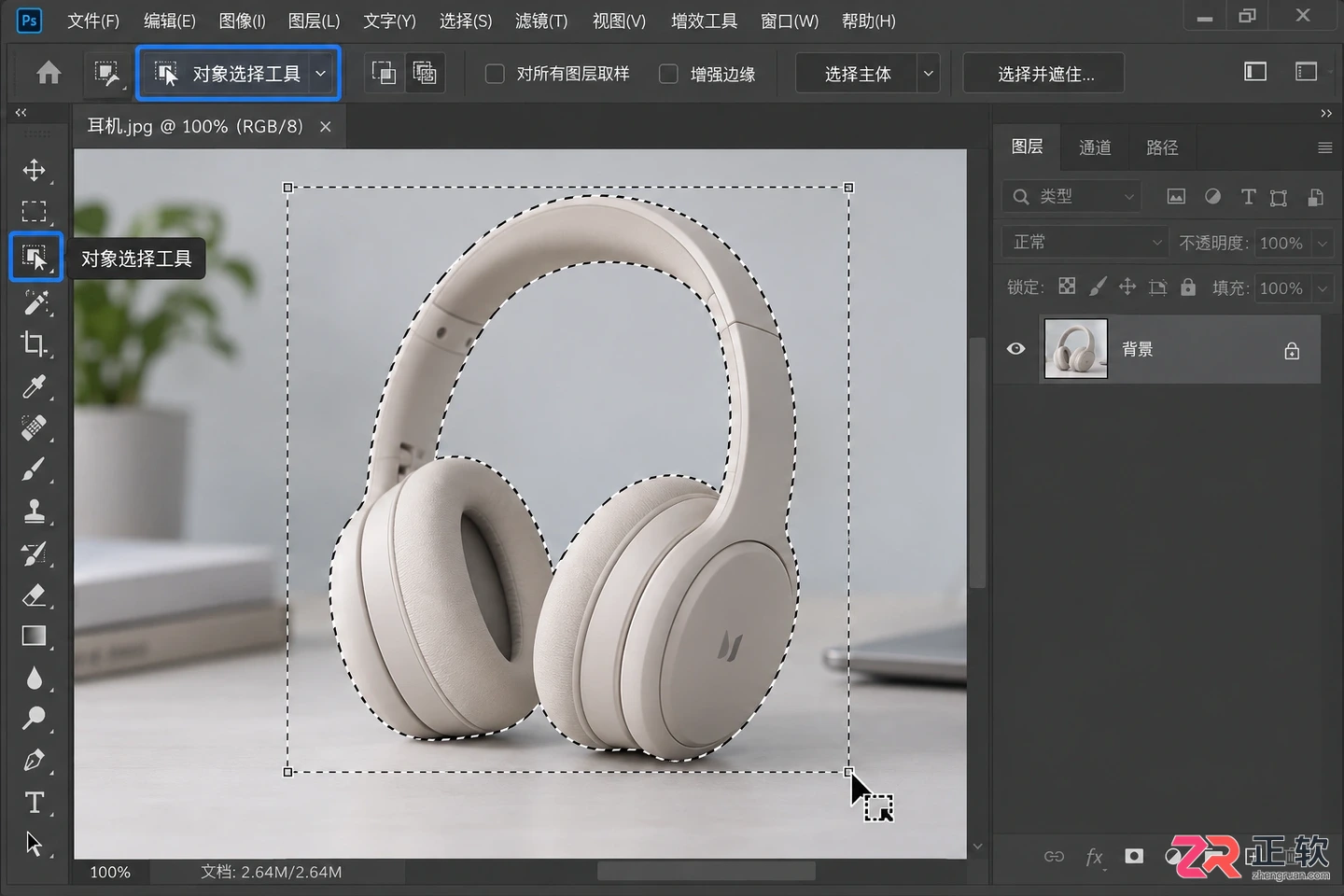
Task: Toggle lock position in 锁定 row
Action: (x=1127, y=287)
